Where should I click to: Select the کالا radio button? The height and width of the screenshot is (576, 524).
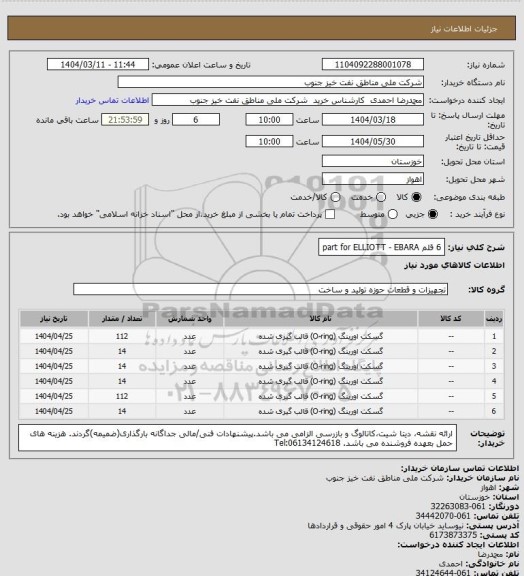click(416, 197)
